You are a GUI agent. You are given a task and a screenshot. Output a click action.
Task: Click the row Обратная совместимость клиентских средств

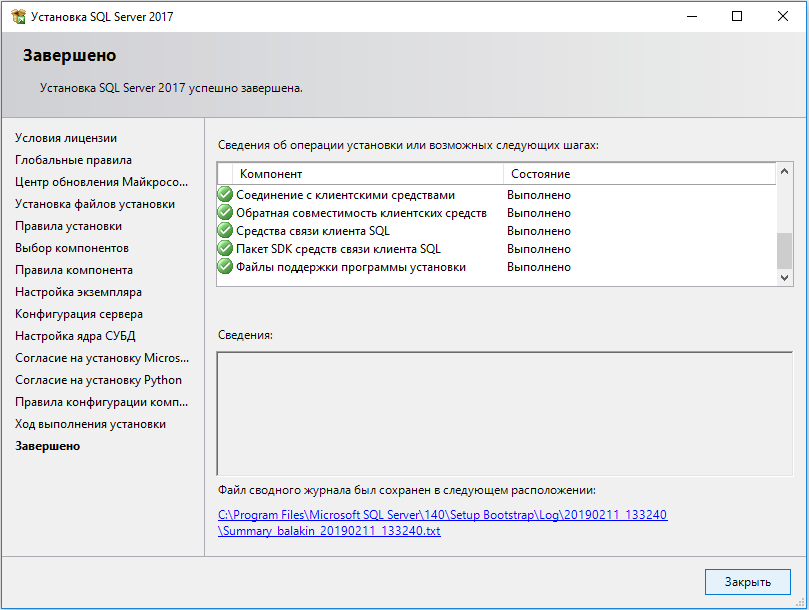(496, 213)
